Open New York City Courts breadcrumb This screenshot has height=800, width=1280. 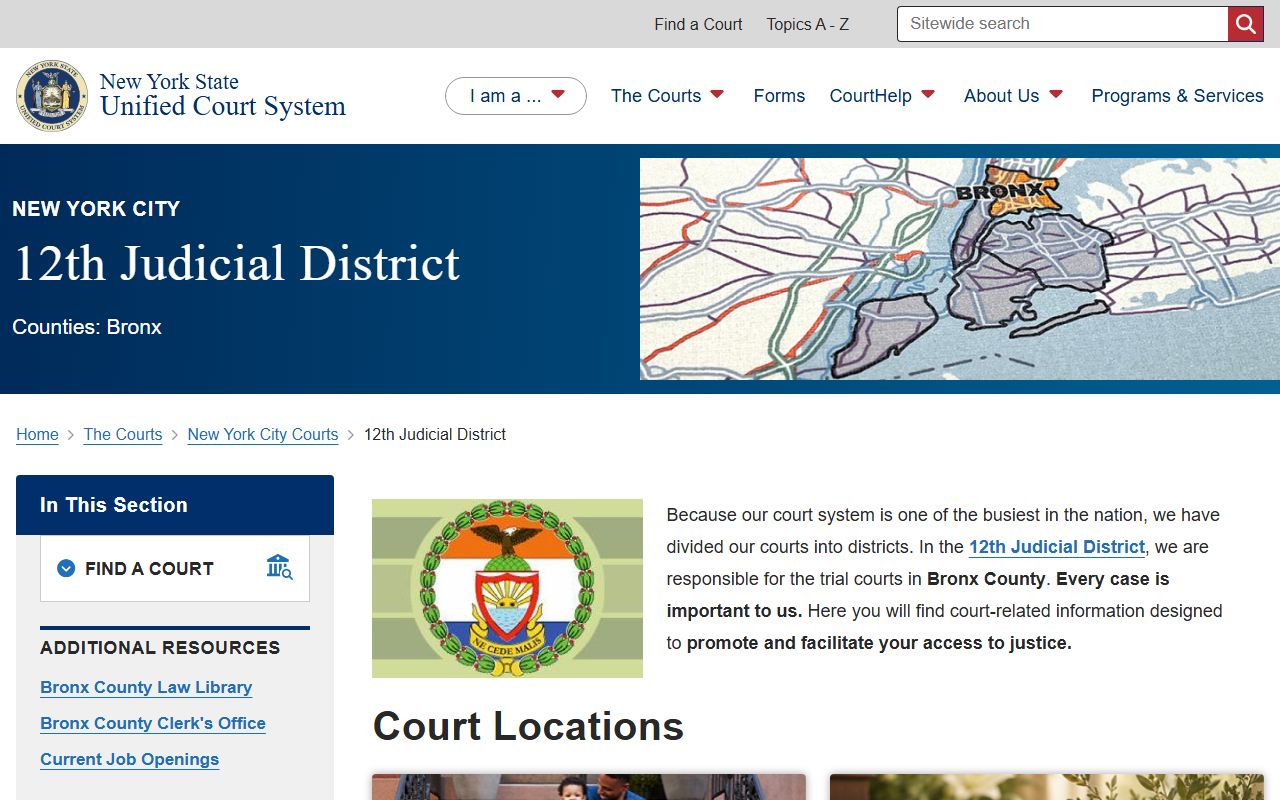263,434
